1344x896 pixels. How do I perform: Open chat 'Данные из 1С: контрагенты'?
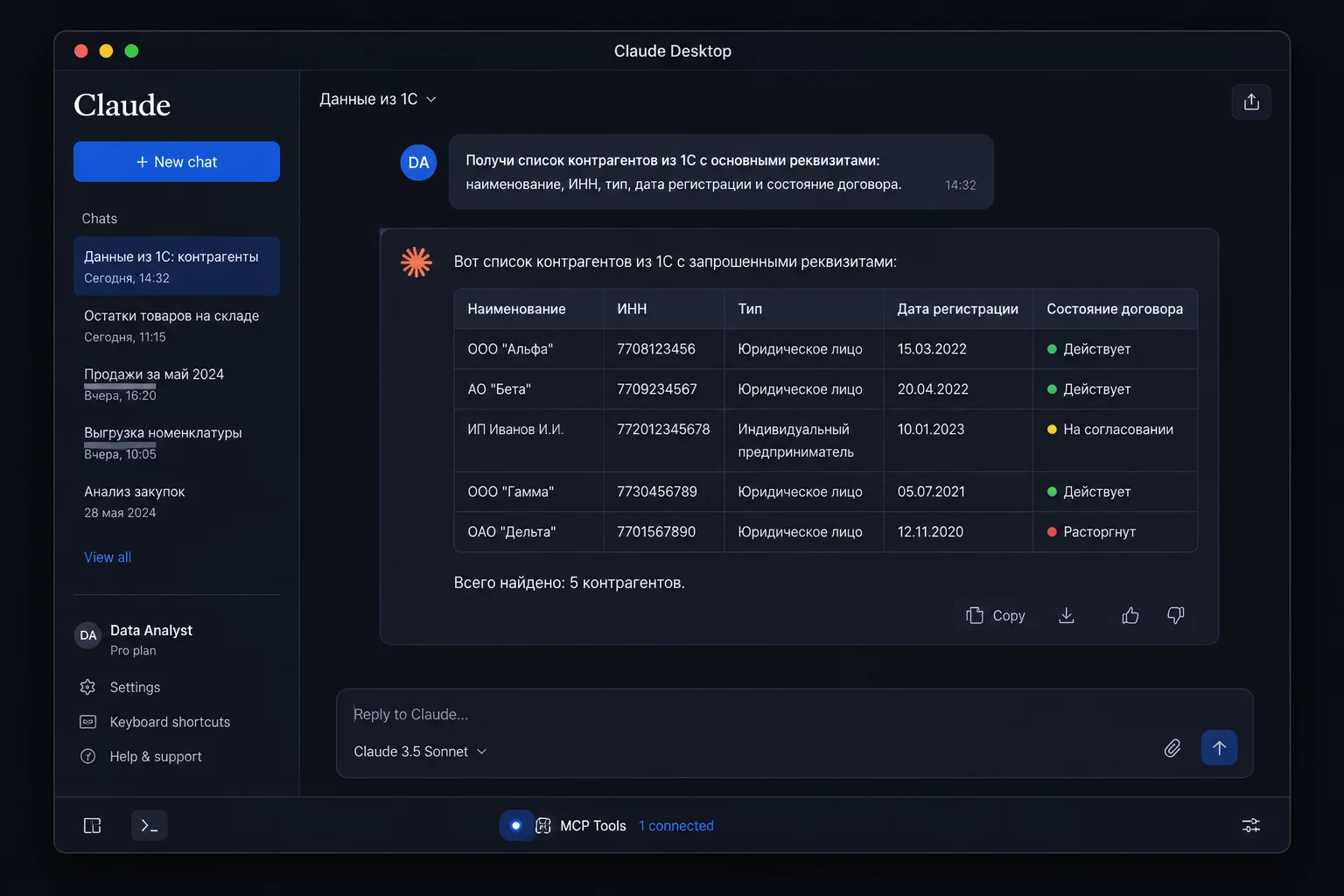[x=177, y=266]
